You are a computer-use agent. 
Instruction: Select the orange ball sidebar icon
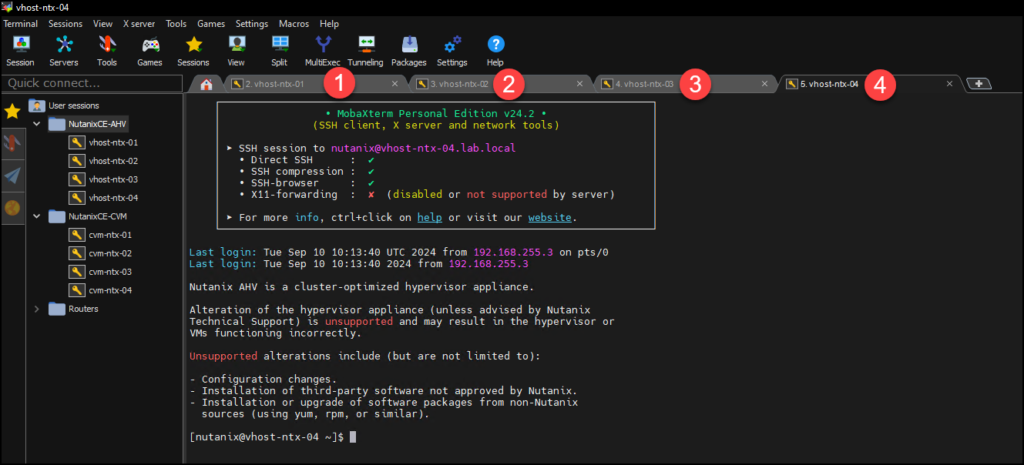(12, 208)
